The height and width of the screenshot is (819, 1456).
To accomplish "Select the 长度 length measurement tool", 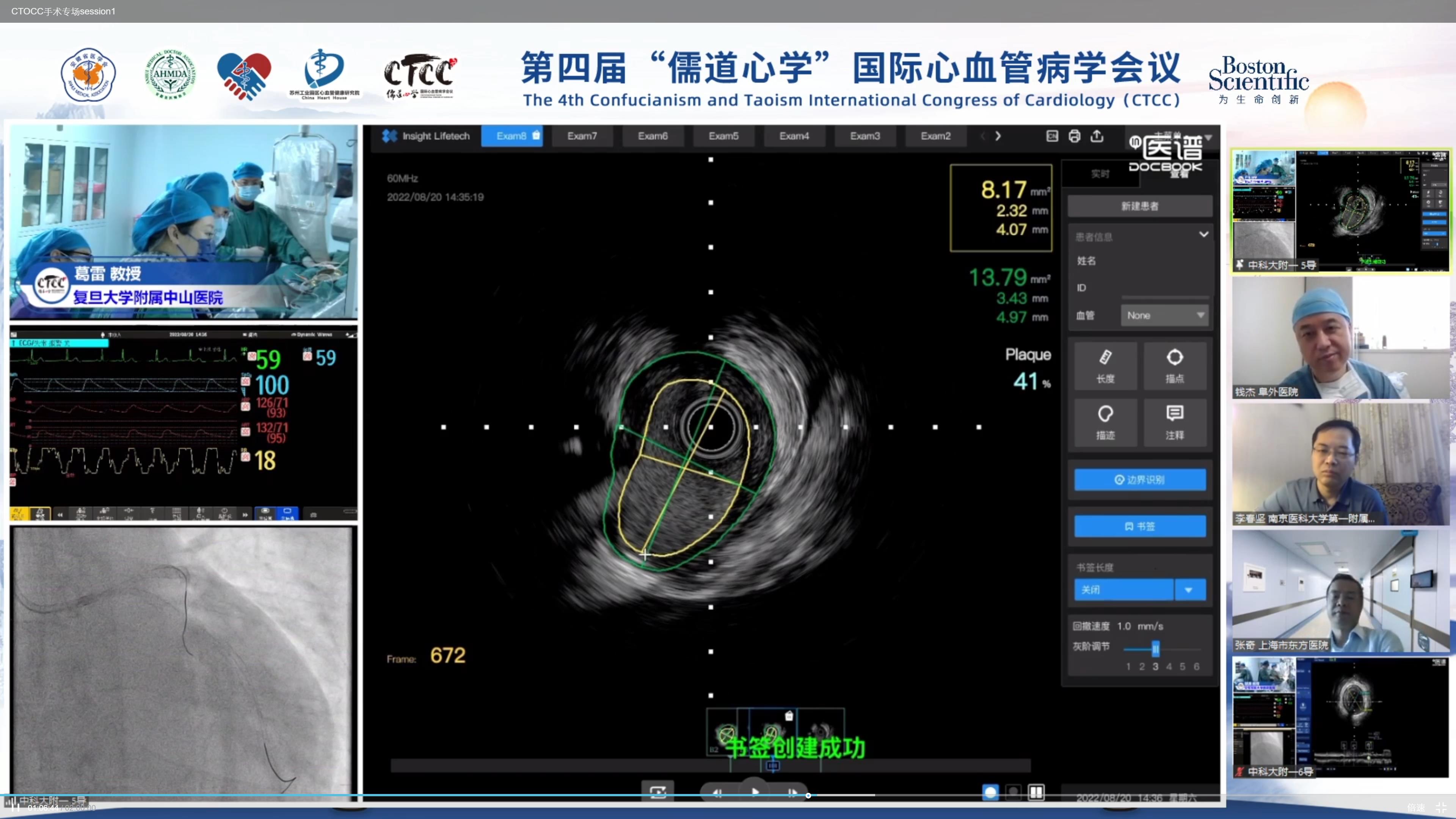I will 1105,366.
